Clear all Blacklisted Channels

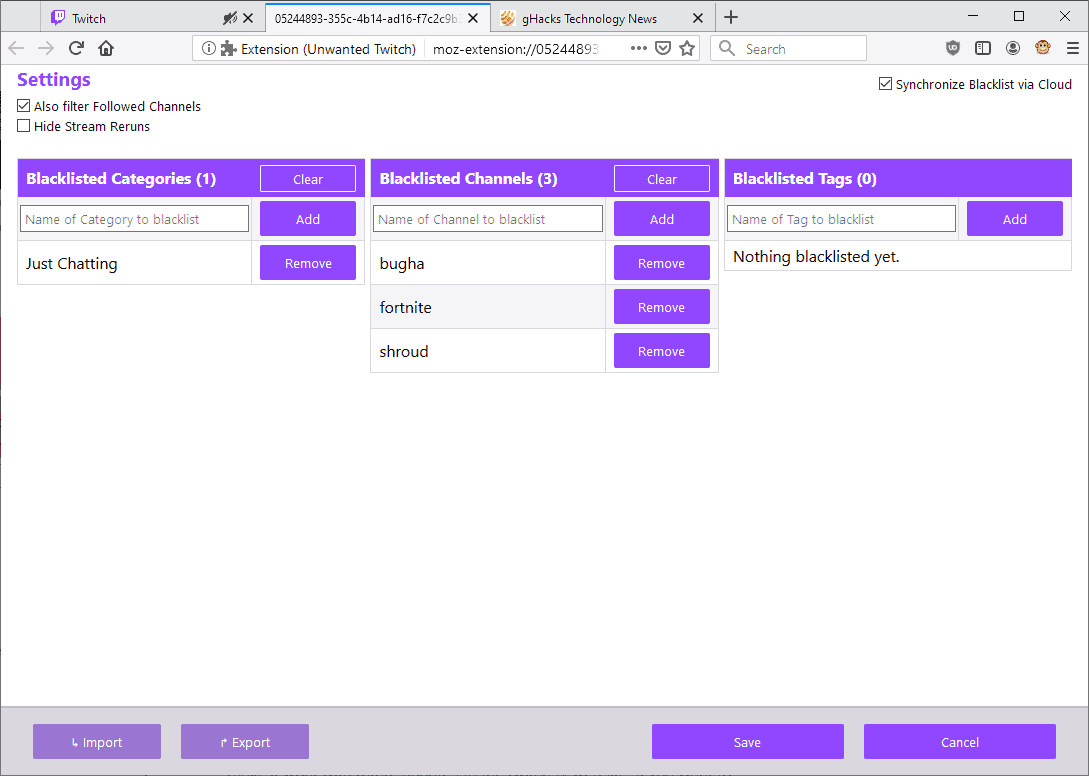(662, 179)
